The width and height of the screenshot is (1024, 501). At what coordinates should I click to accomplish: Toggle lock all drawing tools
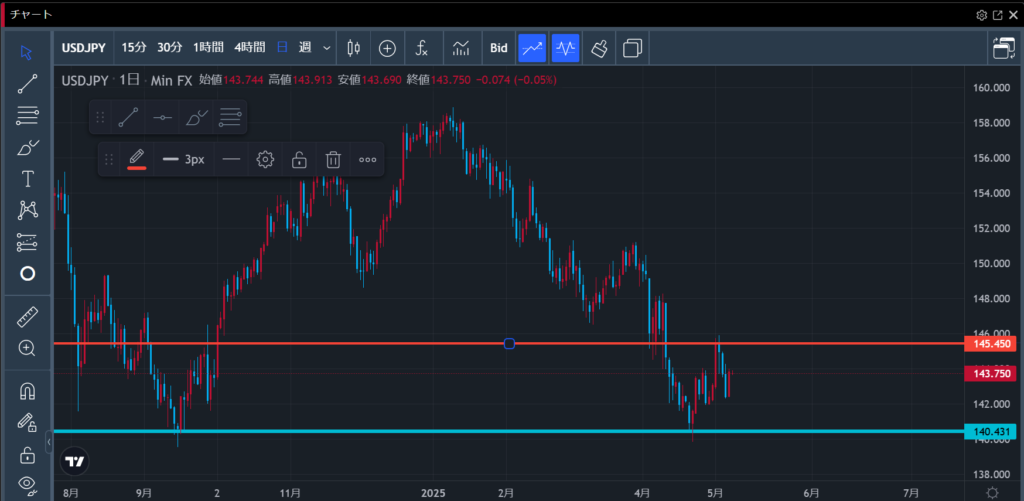coord(27,454)
